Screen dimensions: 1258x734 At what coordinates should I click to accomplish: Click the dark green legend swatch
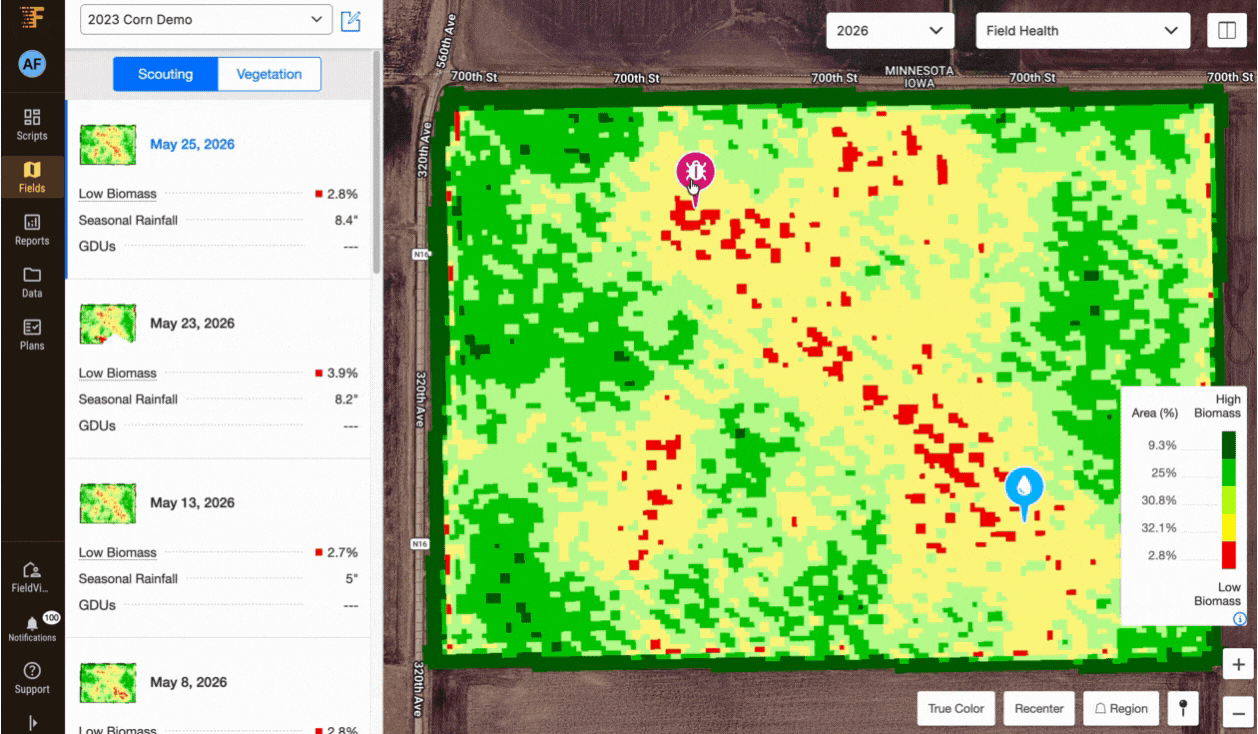coord(1229,445)
